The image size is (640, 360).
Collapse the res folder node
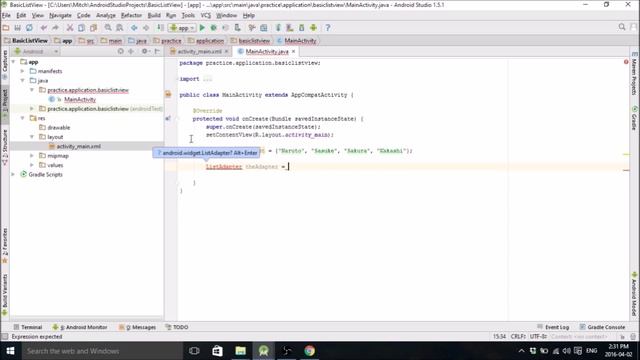click(x=23, y=118)
